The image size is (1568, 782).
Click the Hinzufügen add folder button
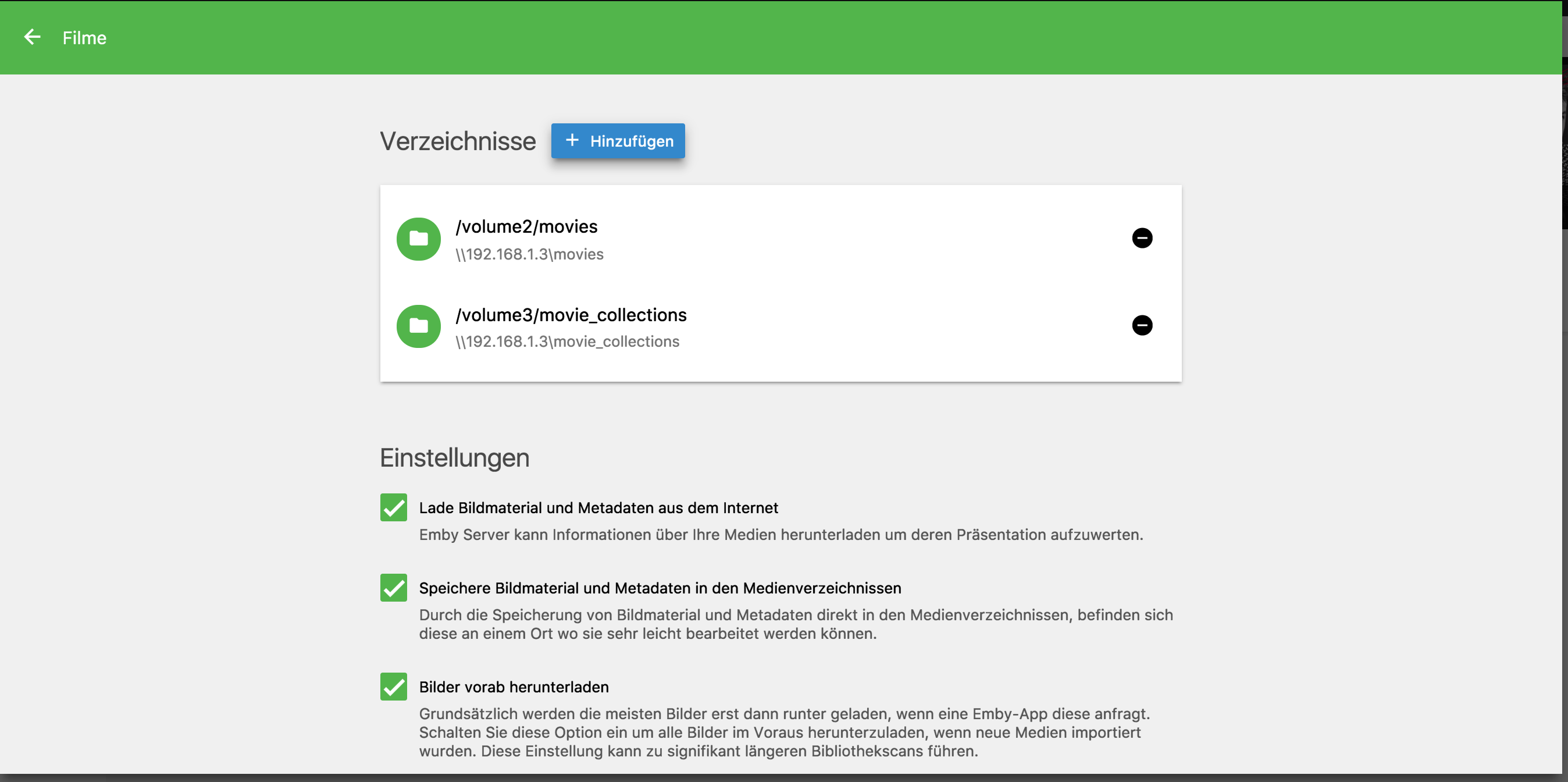[618, 141]
